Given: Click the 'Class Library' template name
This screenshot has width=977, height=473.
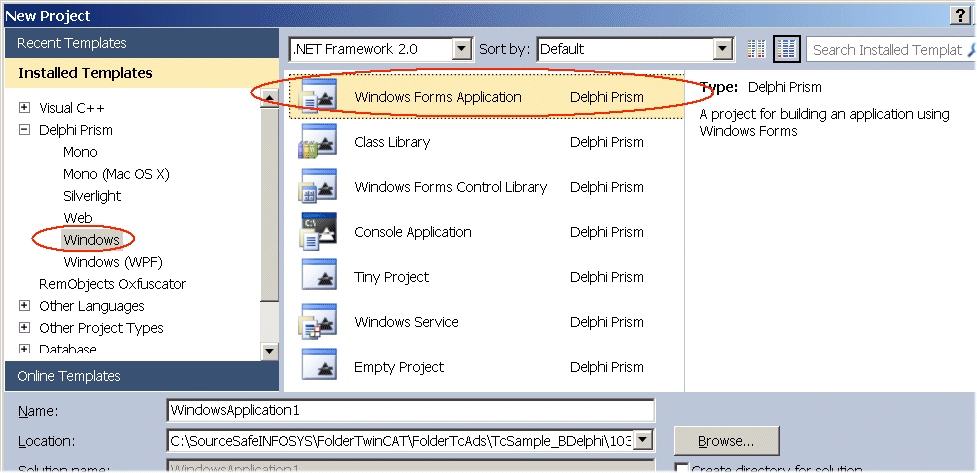Looking at the screenshot, I should (x=392, y=142).
